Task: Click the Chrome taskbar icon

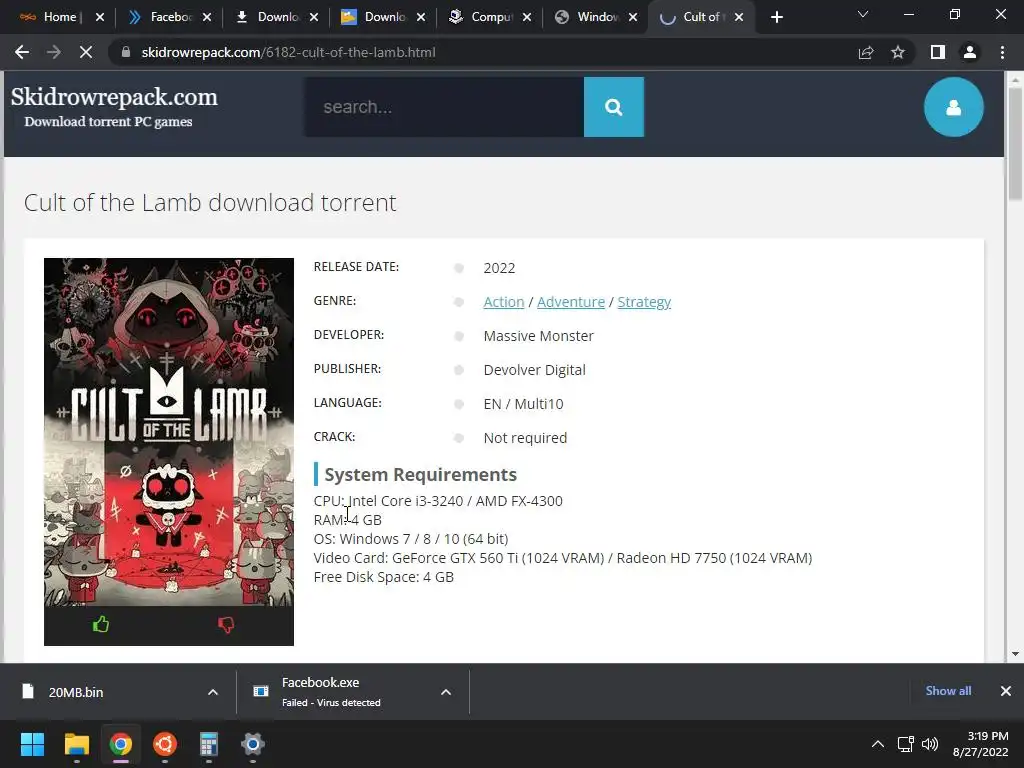Action: pos(121,744)
